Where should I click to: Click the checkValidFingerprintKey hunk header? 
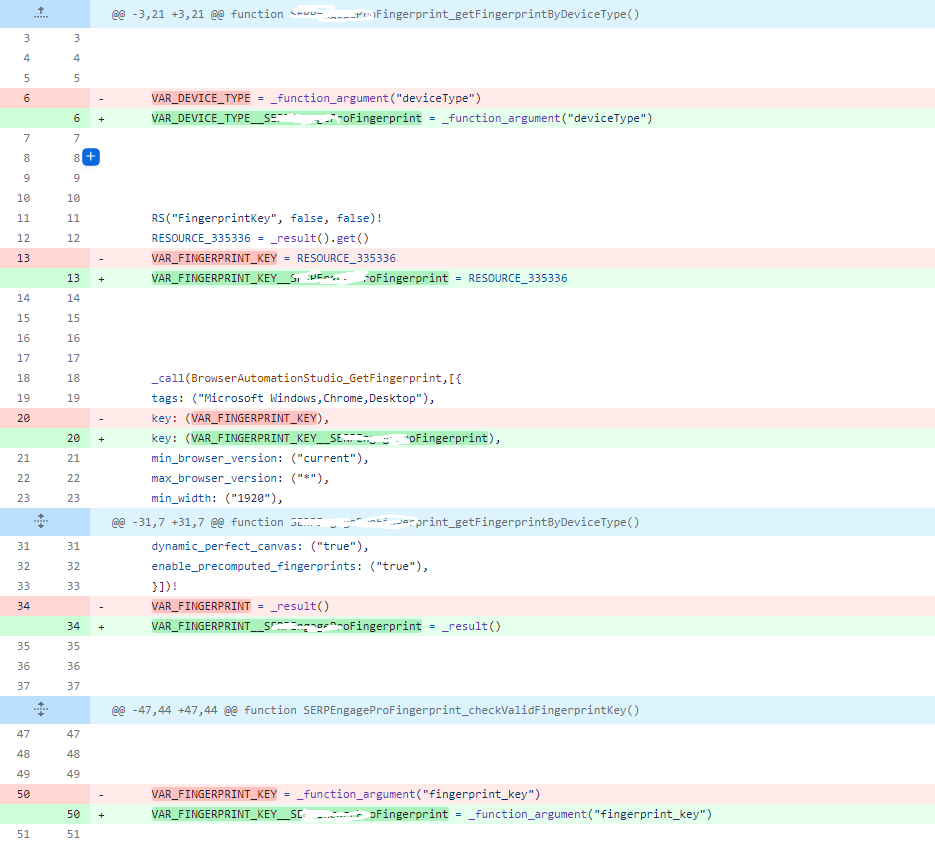click(x=375, y=710)
